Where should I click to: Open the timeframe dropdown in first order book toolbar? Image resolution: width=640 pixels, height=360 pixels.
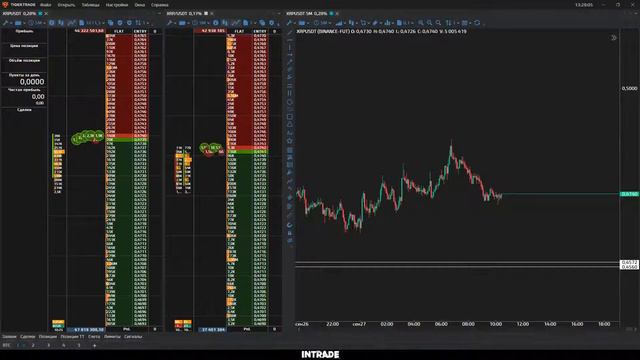point(36,23)
